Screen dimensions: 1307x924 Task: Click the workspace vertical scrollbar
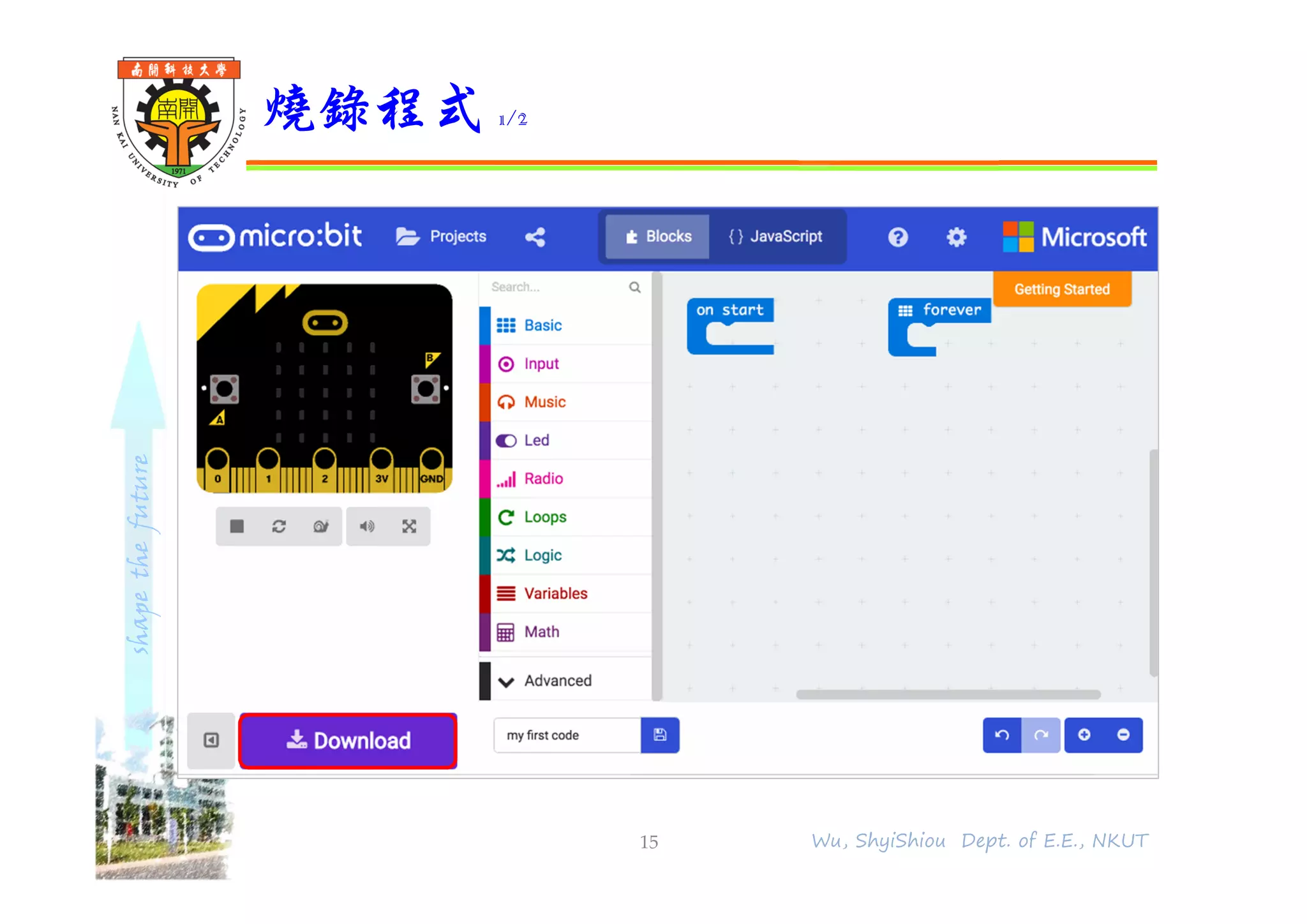click(1154, 562)
